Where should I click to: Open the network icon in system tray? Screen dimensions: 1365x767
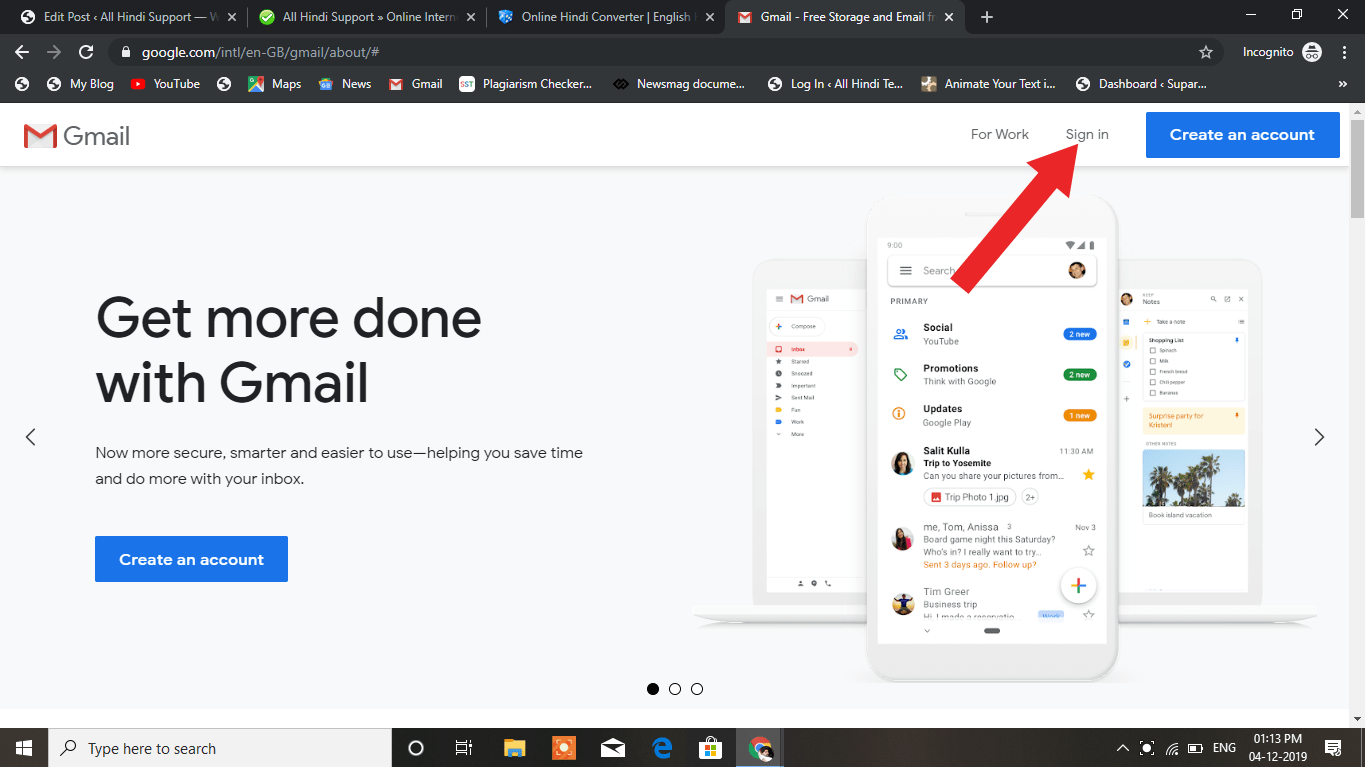pyautogui.click(x=1172, y=748)
